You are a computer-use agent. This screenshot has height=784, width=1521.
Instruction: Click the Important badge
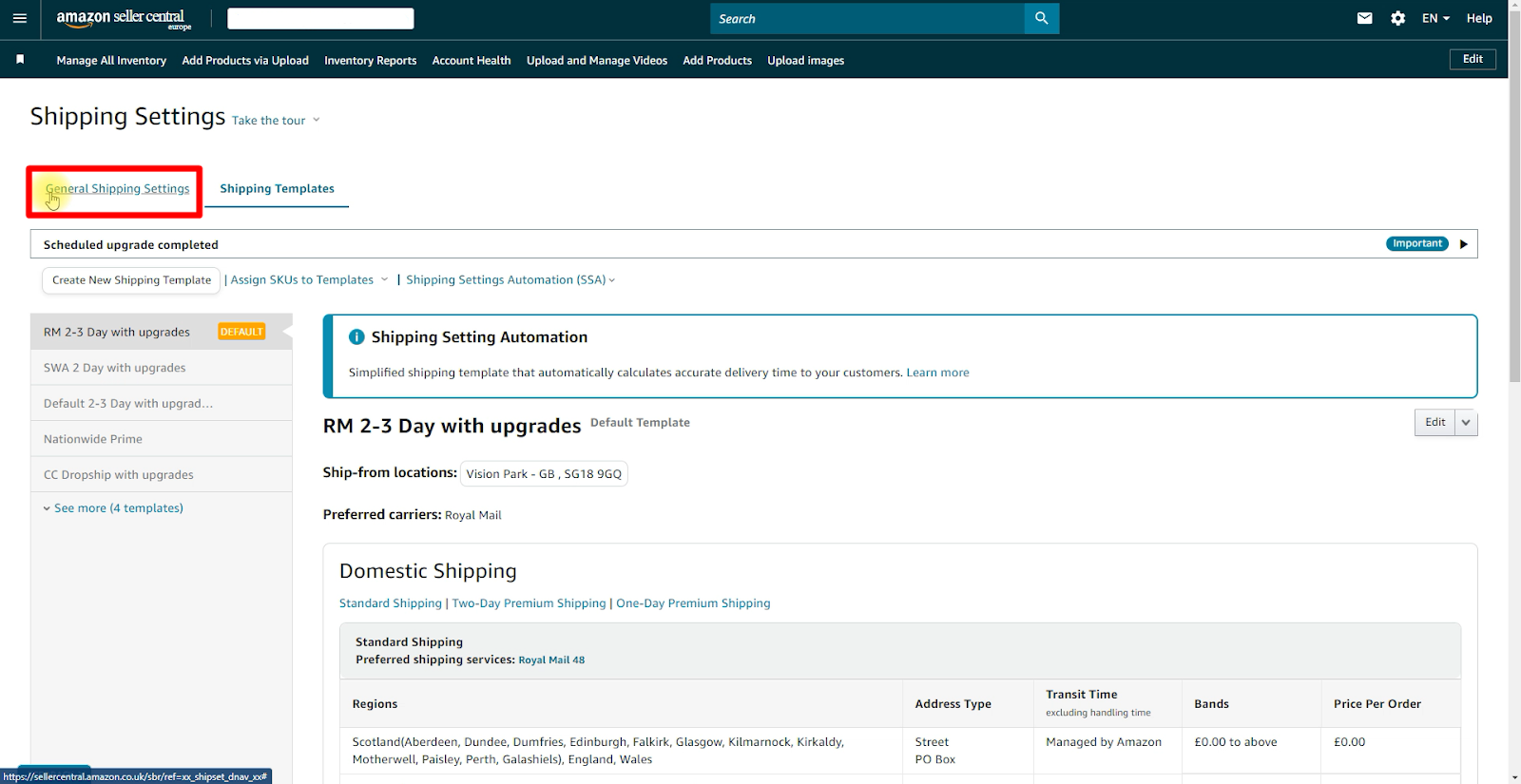(1417, 244)
